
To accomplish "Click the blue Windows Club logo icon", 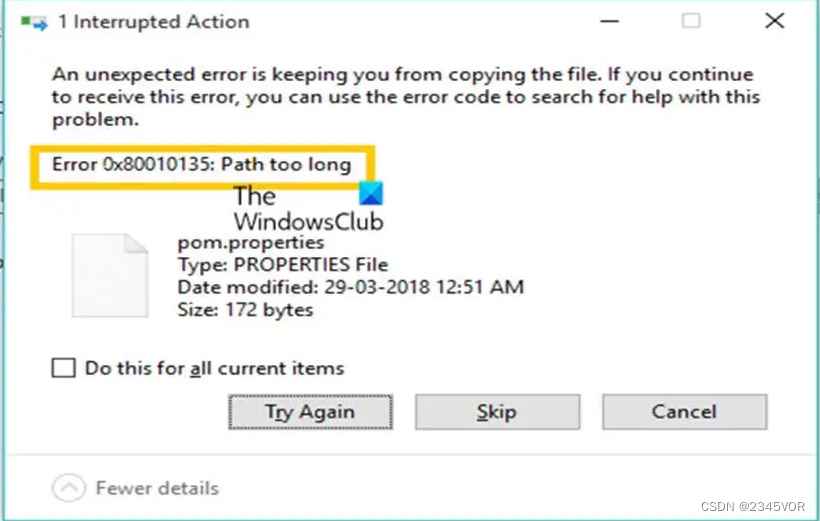I will tap(371, 194).
